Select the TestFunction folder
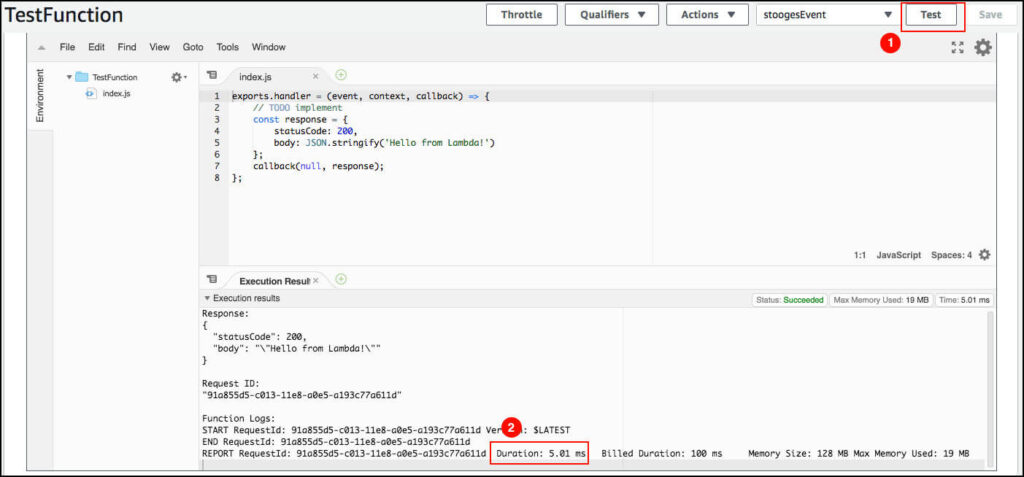The width and height of the screenshot is (1024, 477). (x=114, y=77)
